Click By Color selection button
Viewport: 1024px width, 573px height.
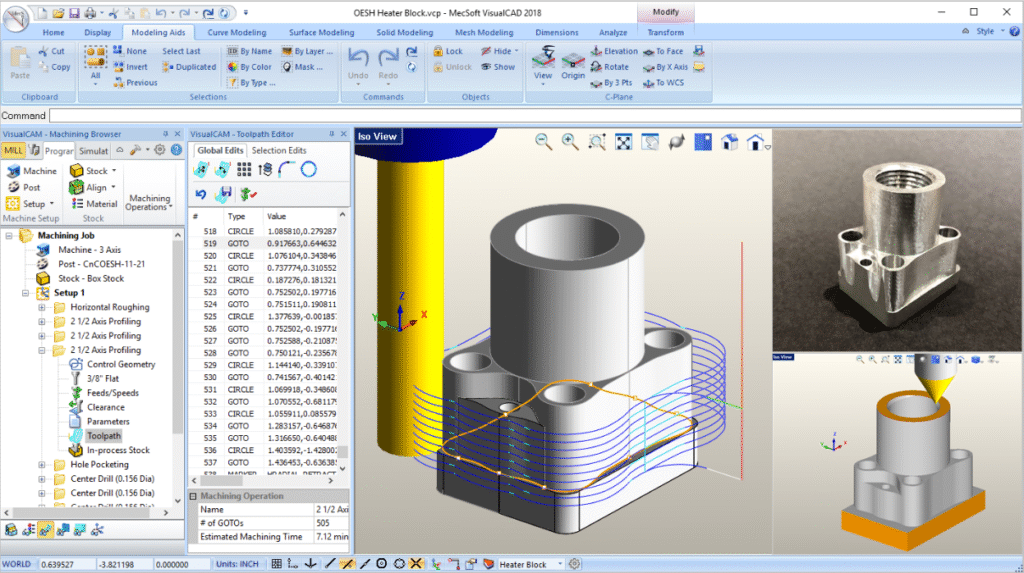[249, 67]
